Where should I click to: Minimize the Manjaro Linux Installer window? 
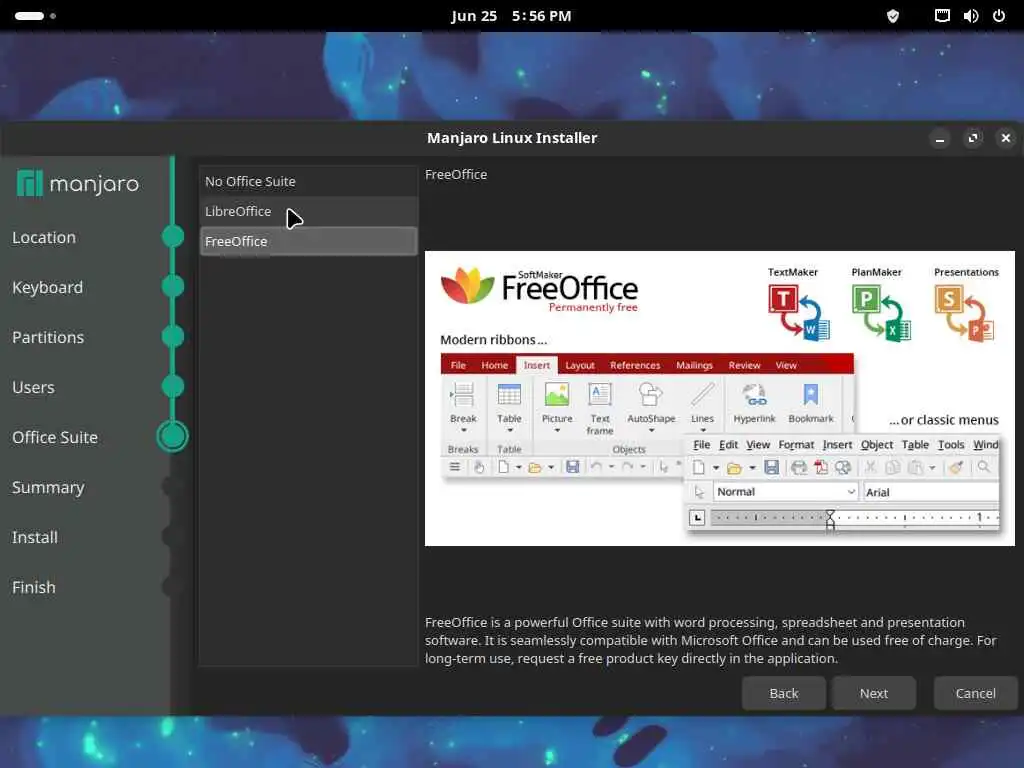[x=940, y=138]
